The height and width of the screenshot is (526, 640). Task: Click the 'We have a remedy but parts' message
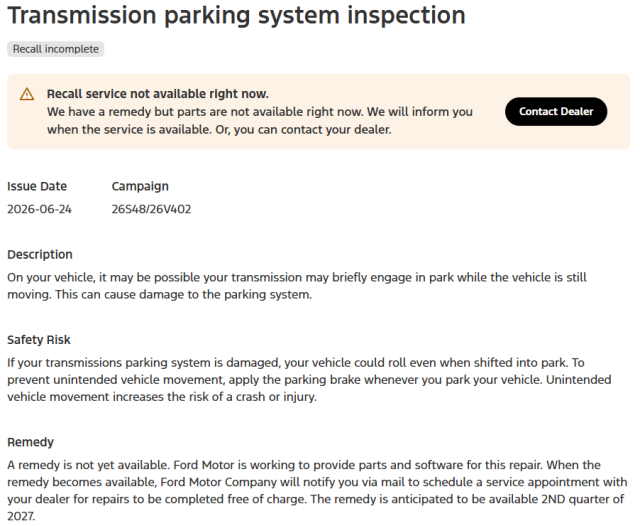pyautogui.click(x=260, y=120)
